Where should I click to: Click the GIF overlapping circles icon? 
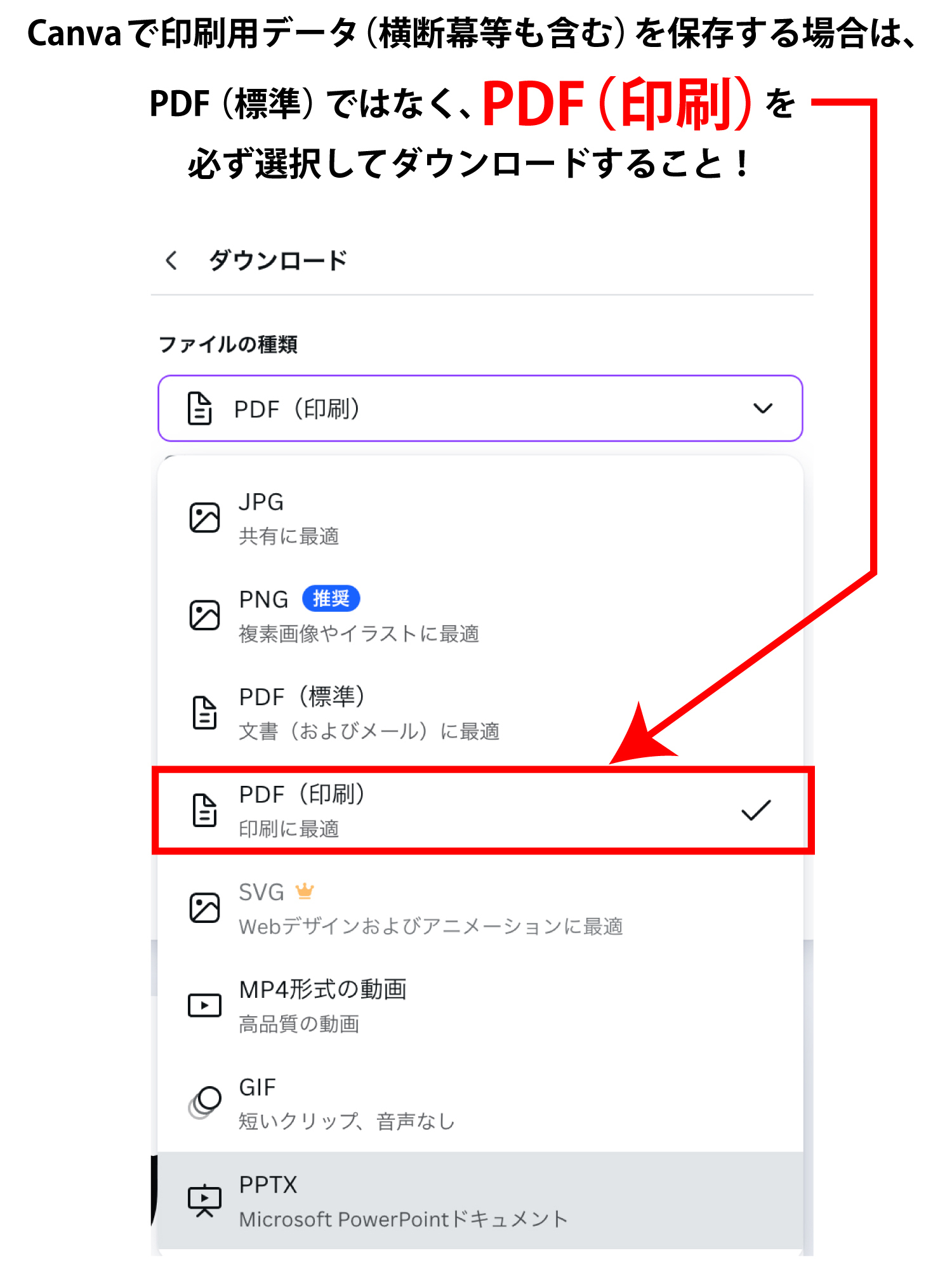[x=204, y=1103]
